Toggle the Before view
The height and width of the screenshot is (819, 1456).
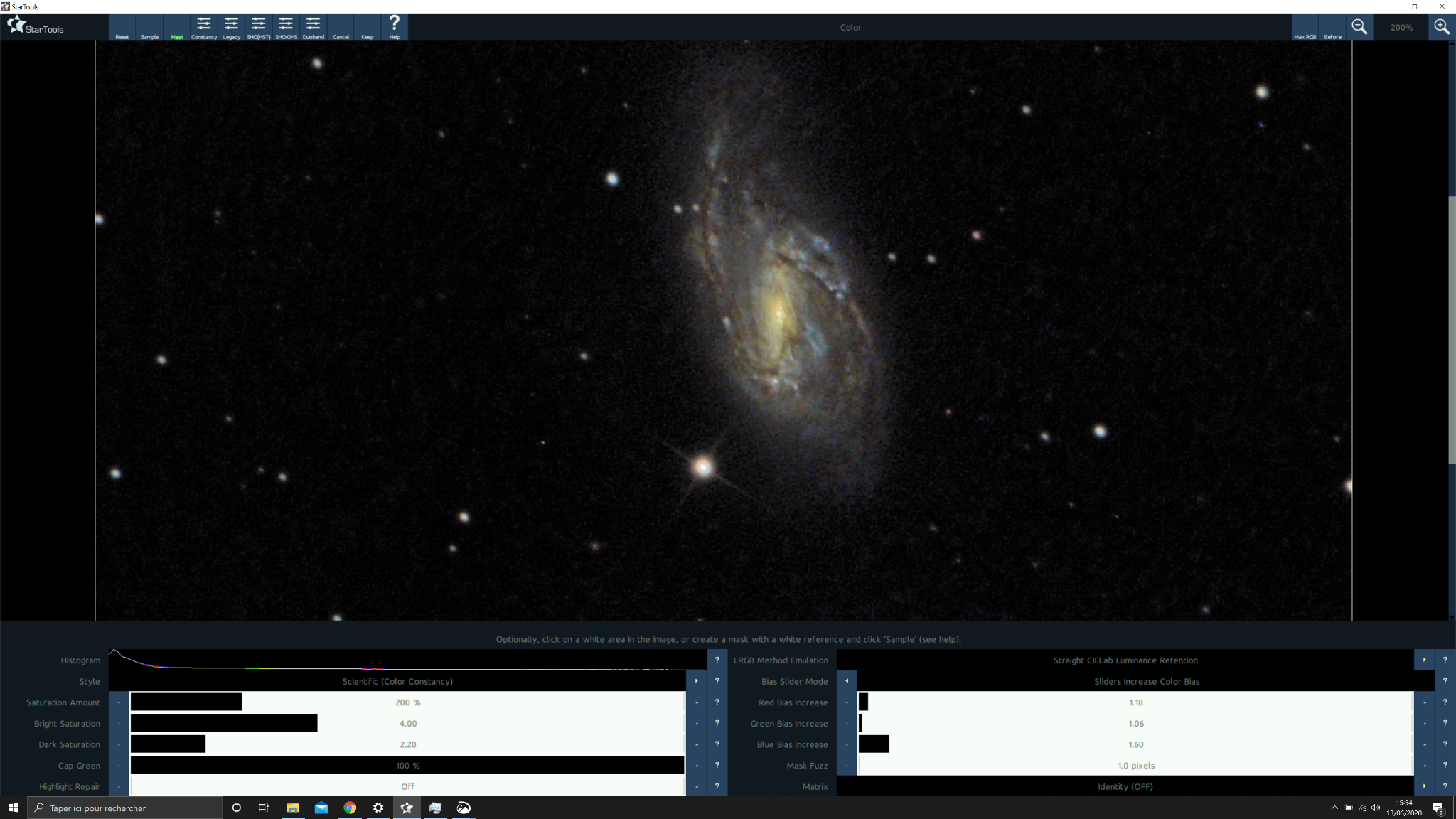[x=1332, y=27]
